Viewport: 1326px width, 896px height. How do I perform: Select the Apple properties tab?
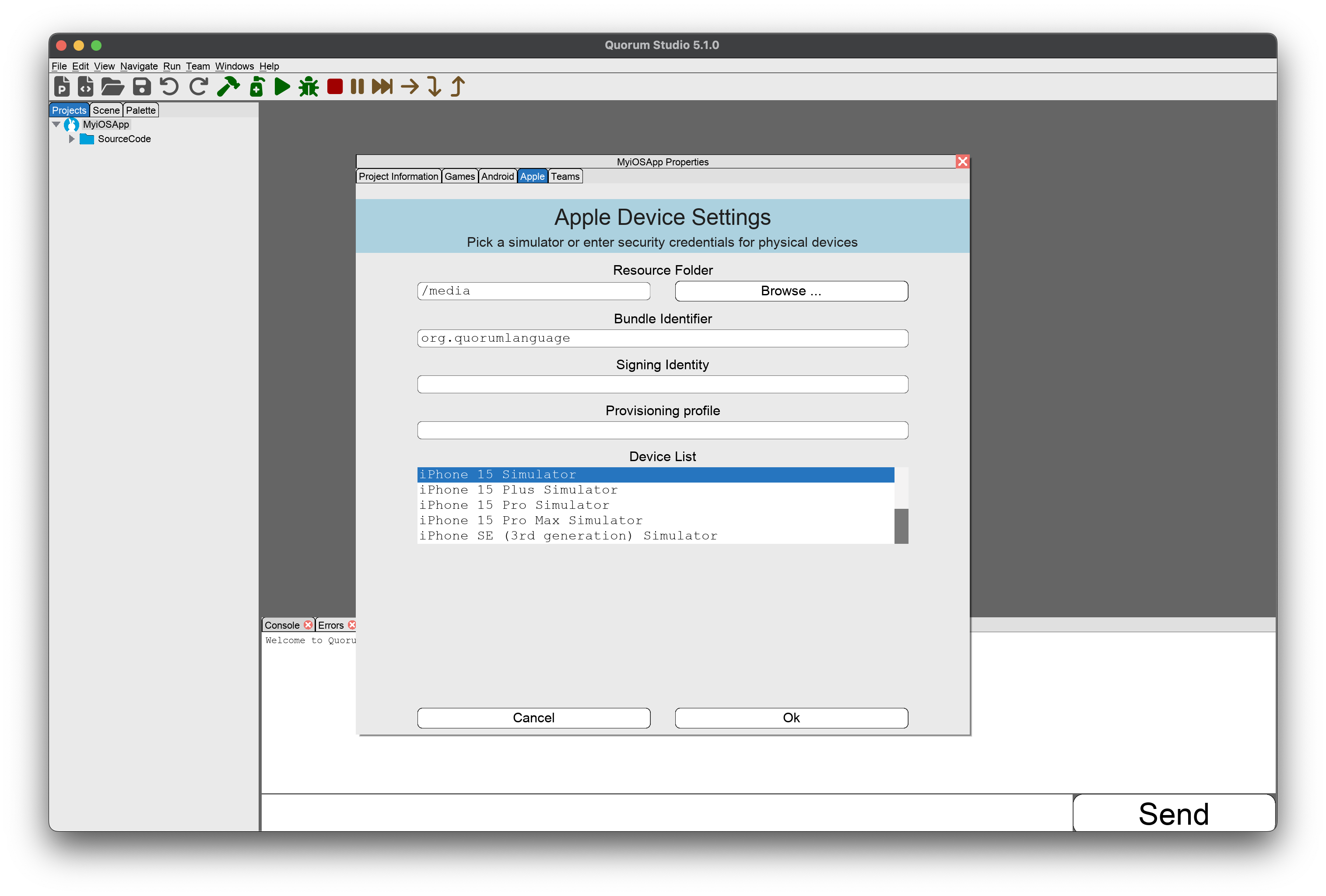point(532,177)
